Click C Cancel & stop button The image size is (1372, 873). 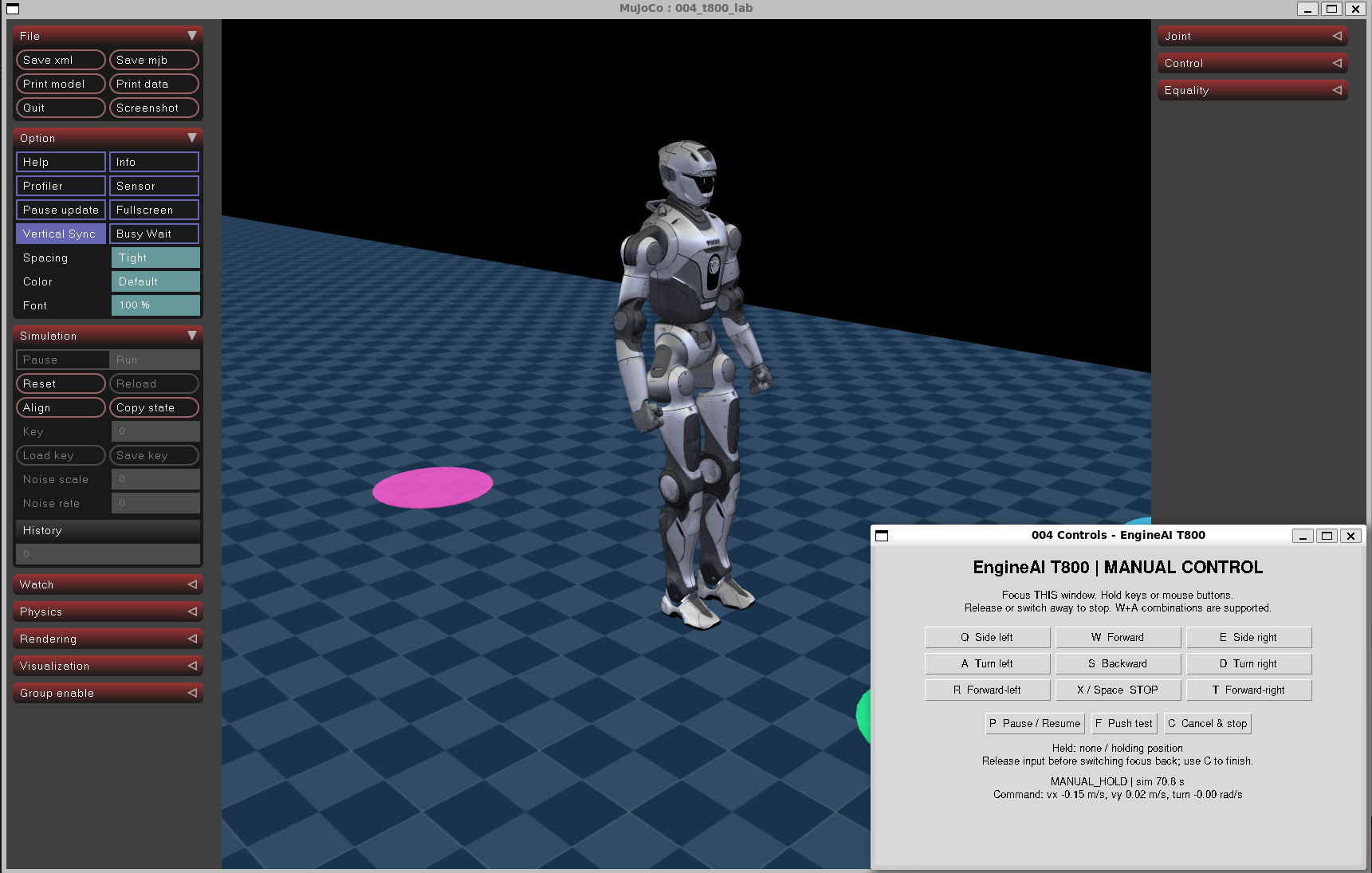[x=1208, y=723]
